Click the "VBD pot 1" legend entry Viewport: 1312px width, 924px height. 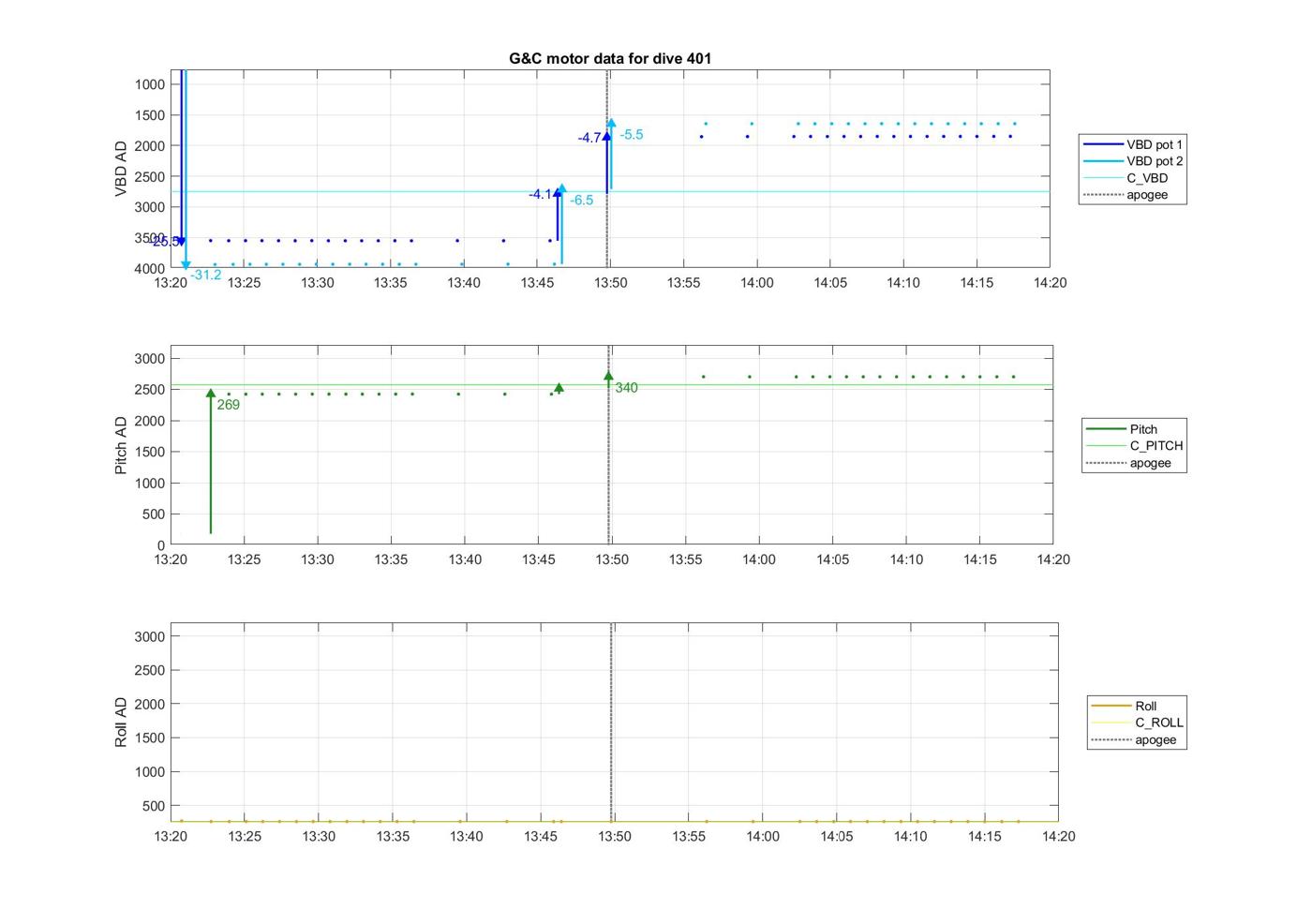point(1133,144)
